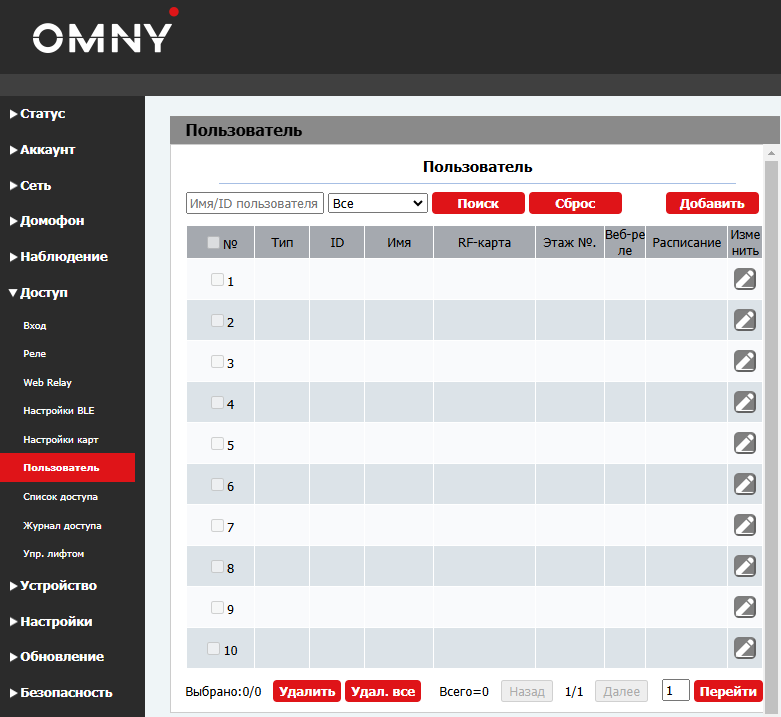781x717 pixels.
Task: Expand the Статус sidebar section
Action: (42, 114)
